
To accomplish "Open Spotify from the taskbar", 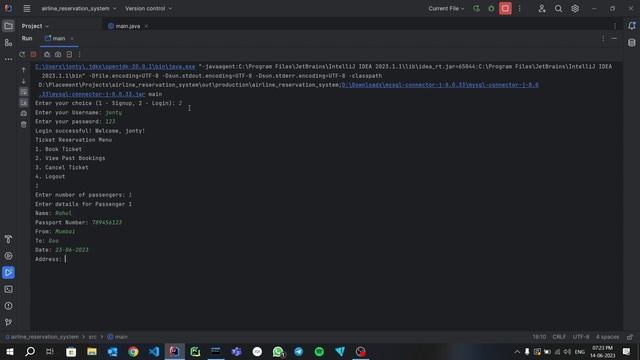I will 319,351.
